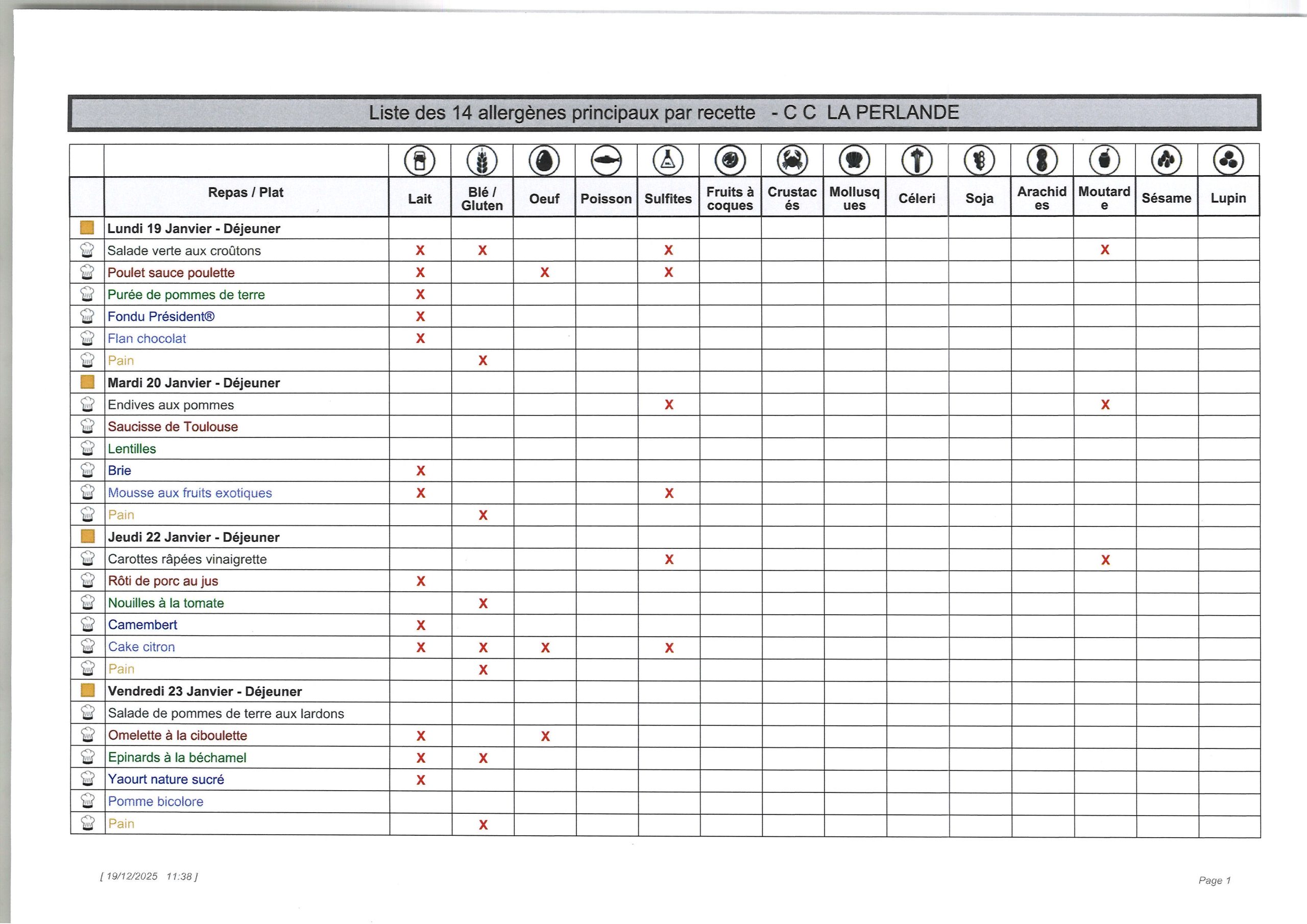The width and height of the screenshot is (1307, 924).
Task: Click the peanut allergen icon
Action: coord(1042,160)
